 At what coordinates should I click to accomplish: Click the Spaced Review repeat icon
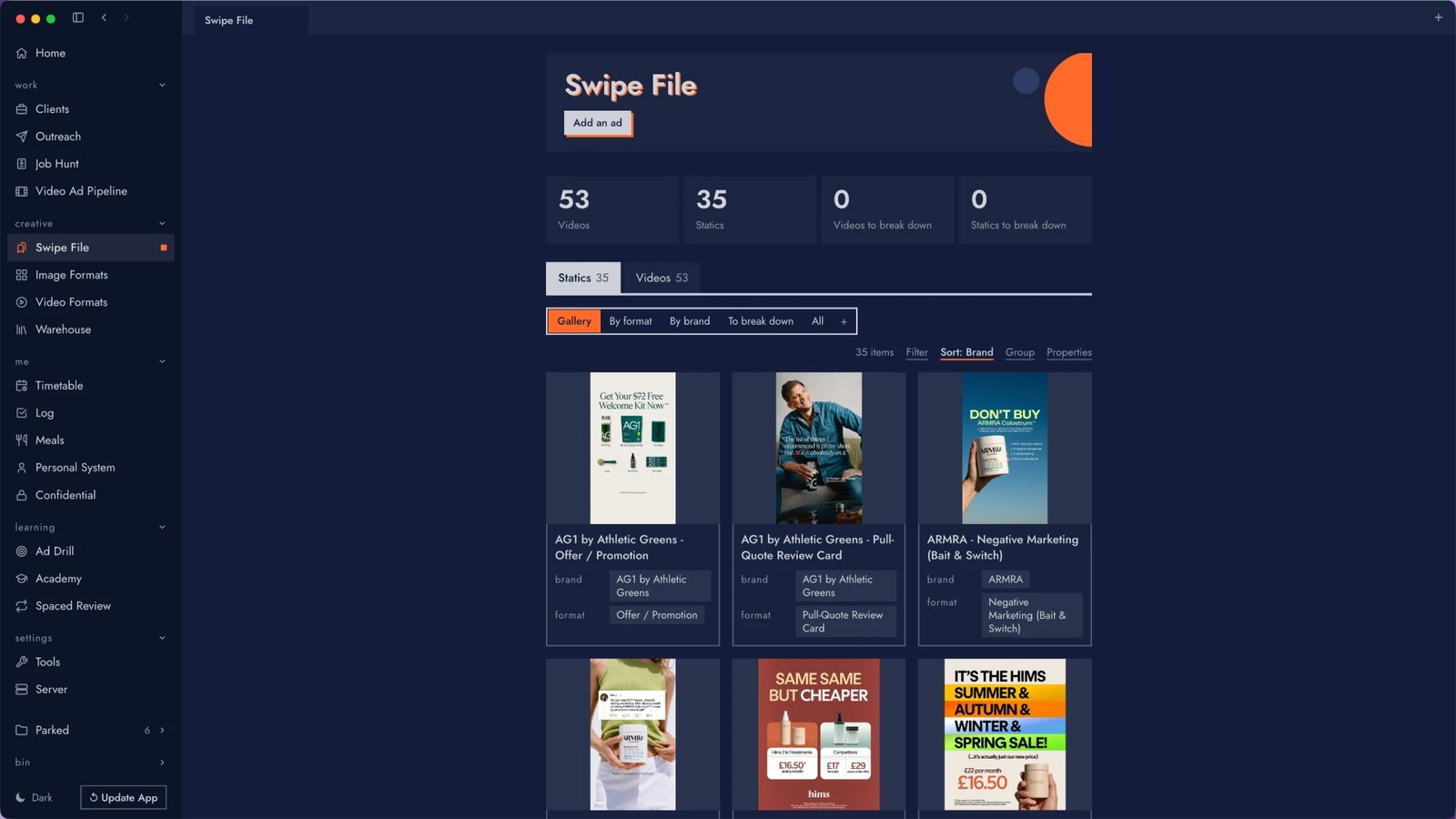coord(22,606)
